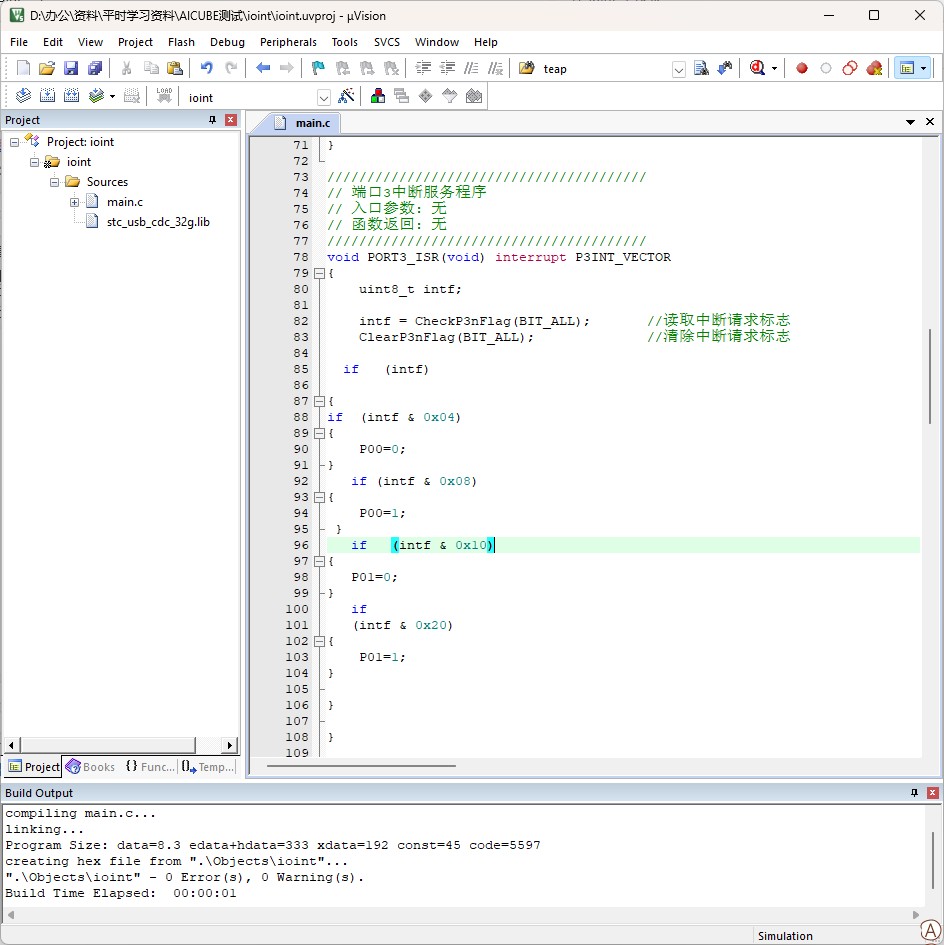Click the editor horizontal scrollbar
The height and width of the screenshot is (945, 944).
point(361,766)
